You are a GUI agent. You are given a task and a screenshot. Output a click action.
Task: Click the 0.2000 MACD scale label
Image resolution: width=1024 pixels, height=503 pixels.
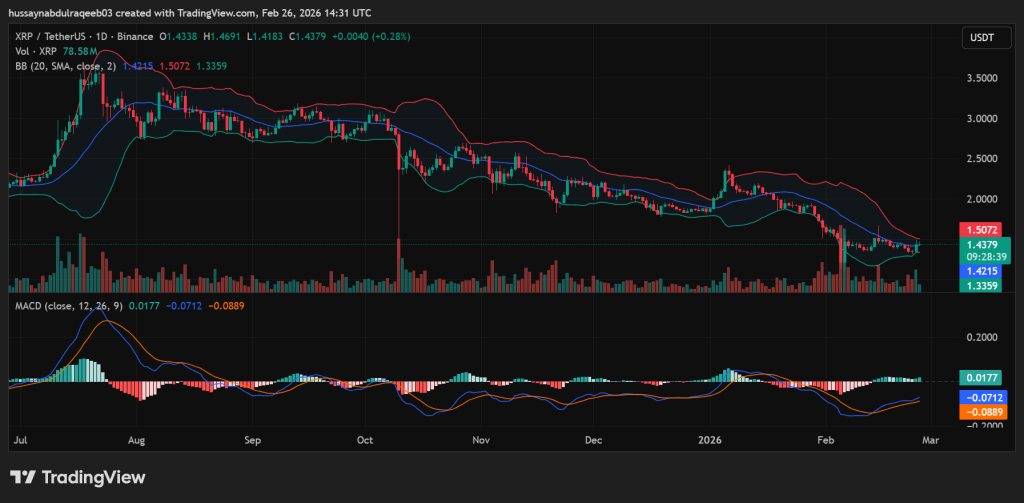[x=980, y=338]
